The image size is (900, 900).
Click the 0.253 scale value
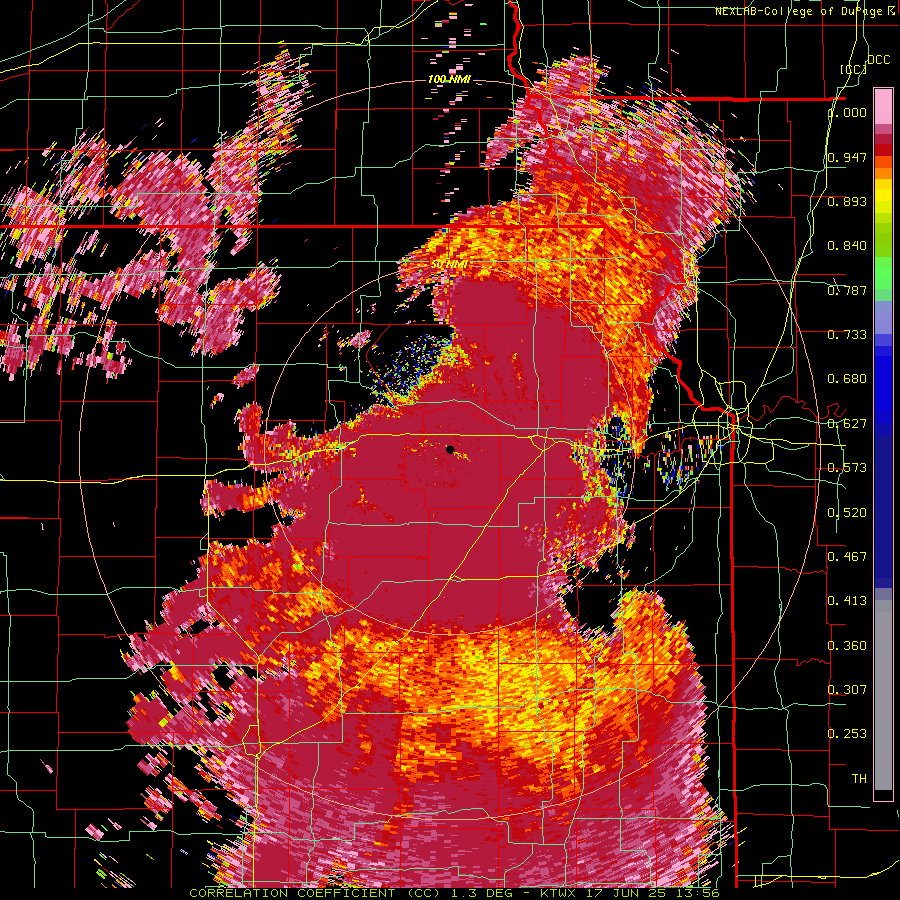click(x=847, y=734)
